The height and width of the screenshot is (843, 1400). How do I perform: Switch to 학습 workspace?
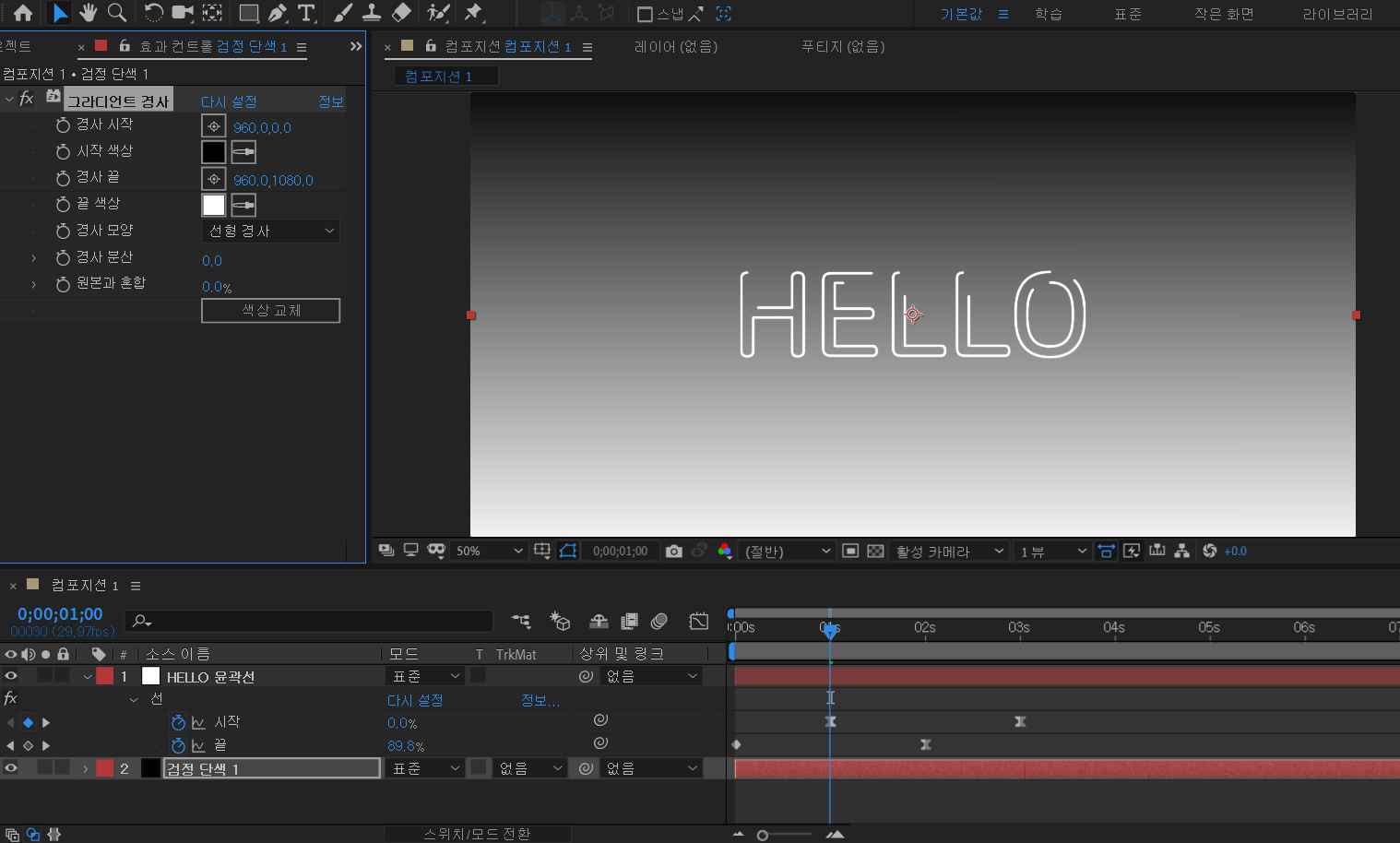click(1048, 14)
